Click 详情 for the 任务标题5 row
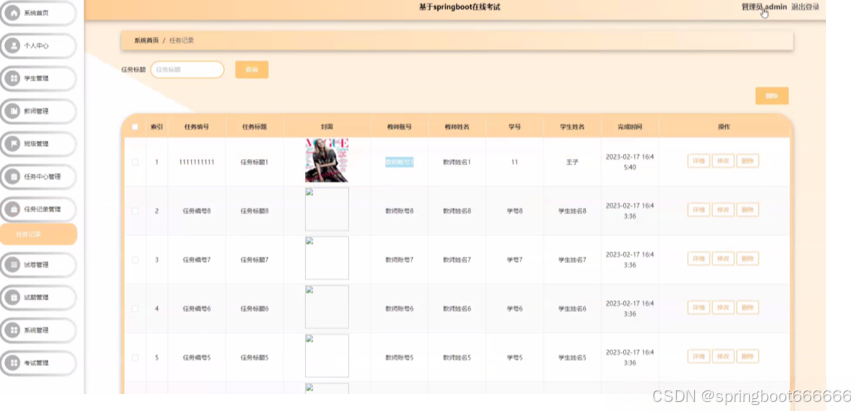The width and height of the screenshot is (855, 411). pos(699,357)
